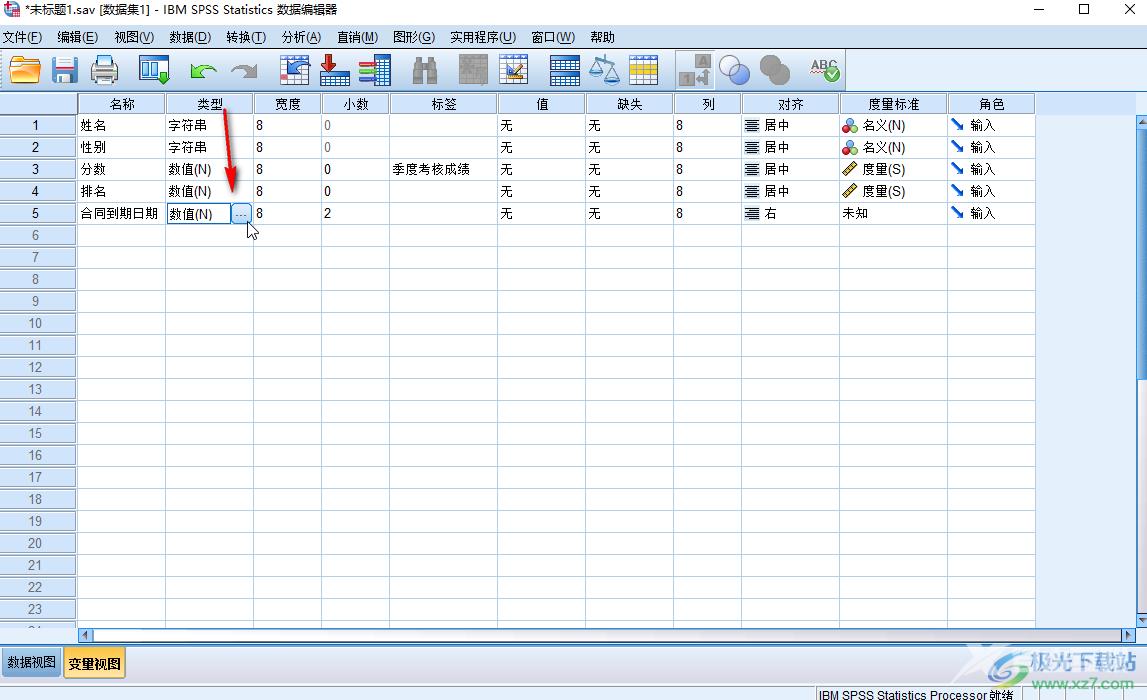Click the gray Redo arrow

[244, 71]
